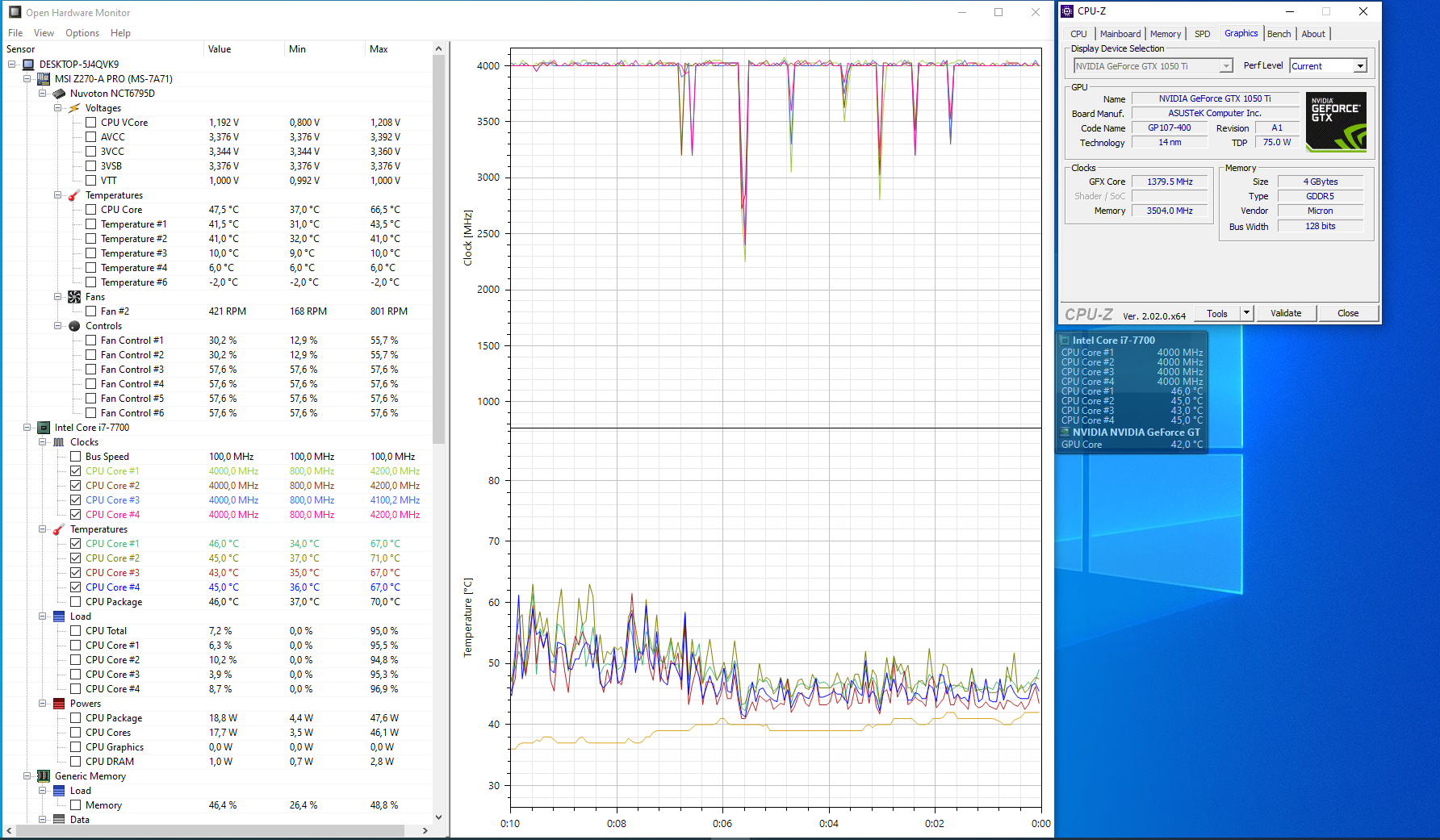Viewport: 1440px width, 840px height.
Task: Click the thermometer icon beside Temperatures
Action: pos(74,195)
